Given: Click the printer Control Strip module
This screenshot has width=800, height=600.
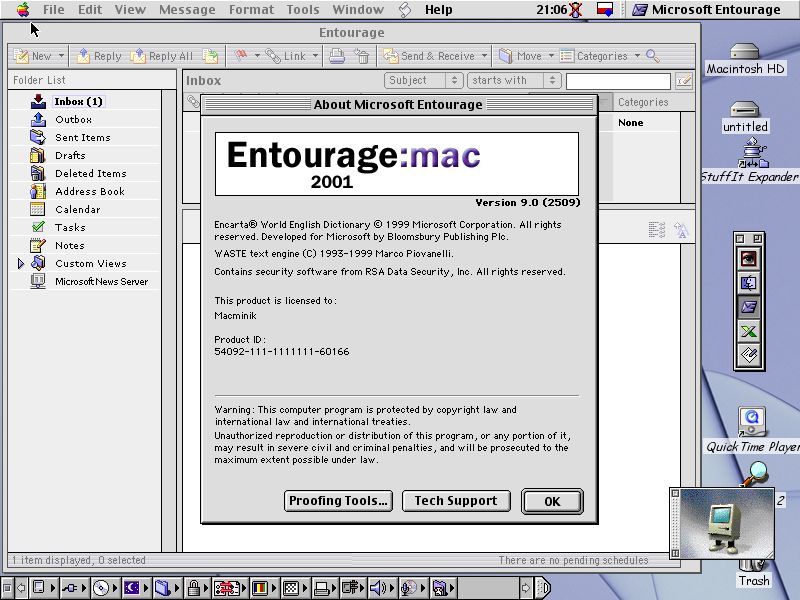Looking at the screenshot, I should (322, 588).
